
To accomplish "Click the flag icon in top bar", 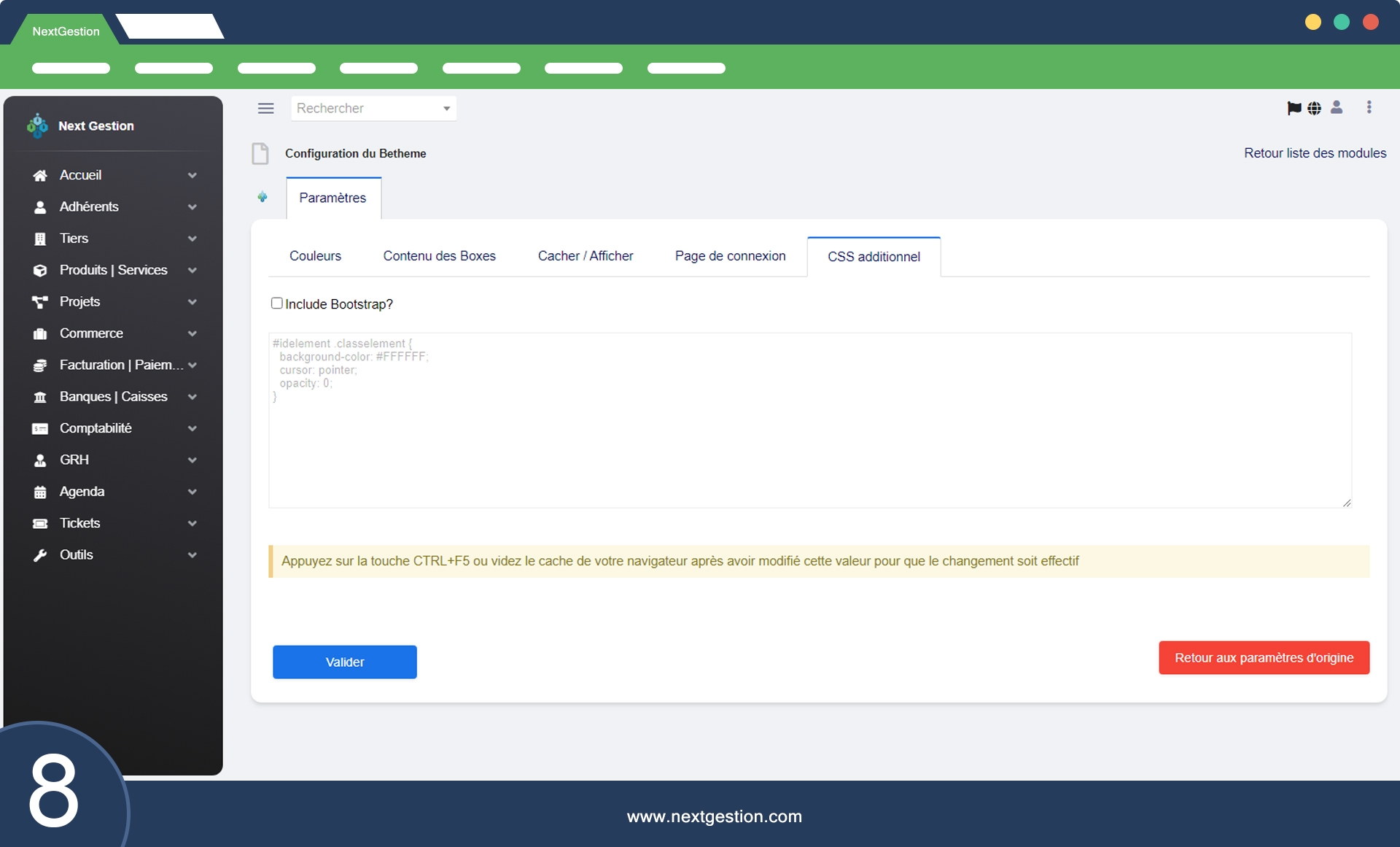I will click(1294, 108).
